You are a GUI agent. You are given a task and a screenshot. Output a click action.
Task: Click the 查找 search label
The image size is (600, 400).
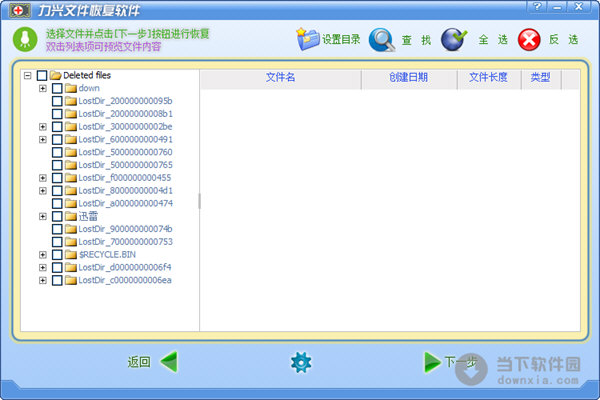coord(416,40)
